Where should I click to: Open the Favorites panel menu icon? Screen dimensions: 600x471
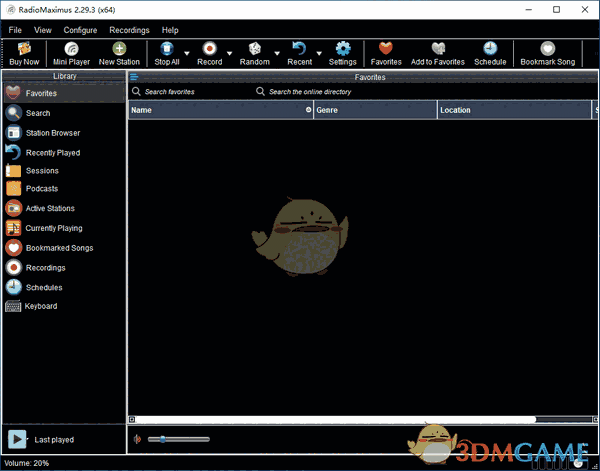pyautogui.click(x=134, y=77)
